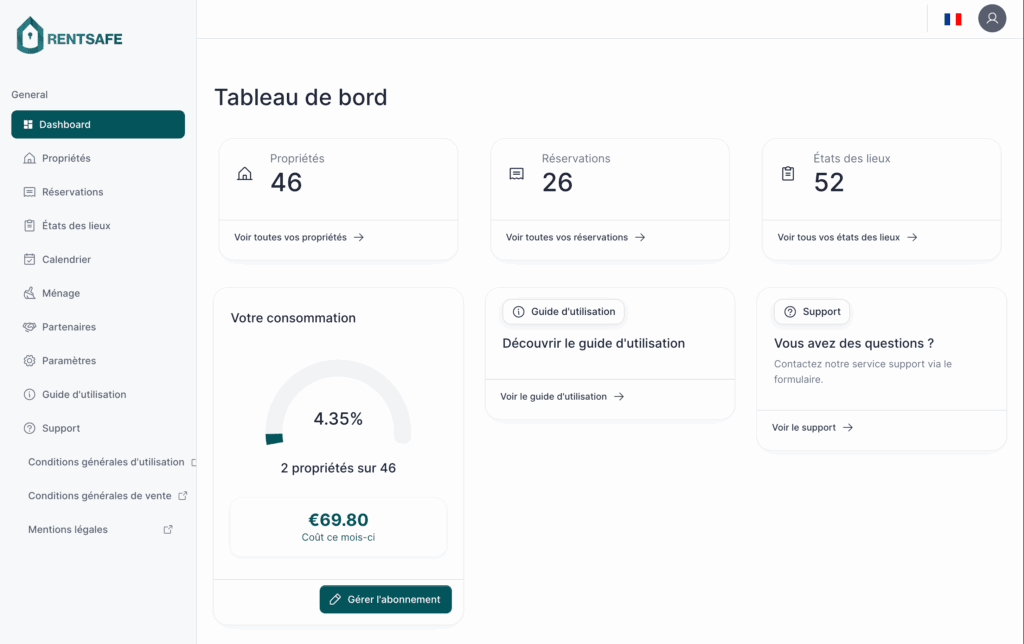The height and width of the screenshot is (644, 1024).
Task: Open the Ménage section icon
Action: (x=31, y=293)
